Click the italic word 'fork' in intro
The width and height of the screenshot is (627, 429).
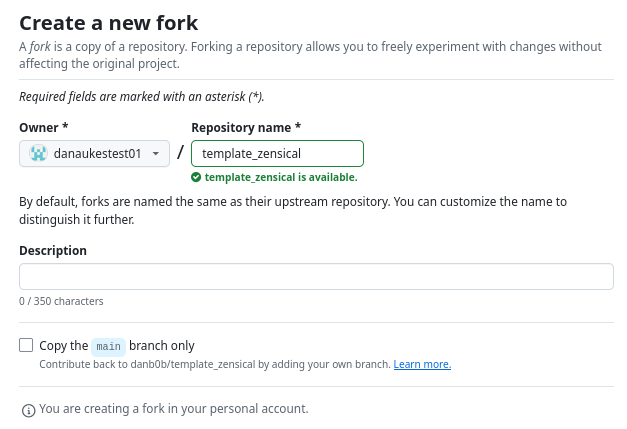point(40,47)
